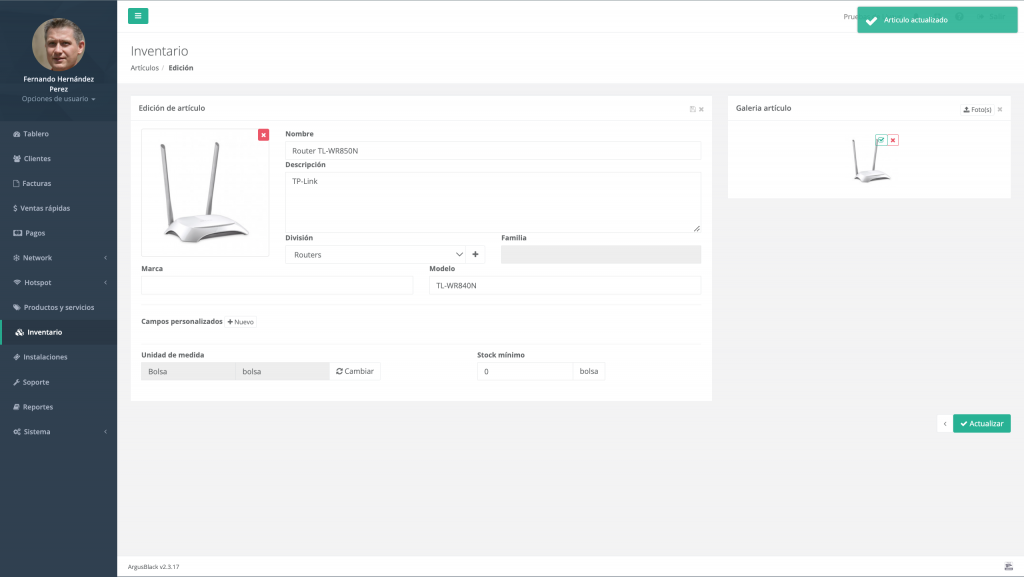Select Inventario in the sidebar

point(59,332)
